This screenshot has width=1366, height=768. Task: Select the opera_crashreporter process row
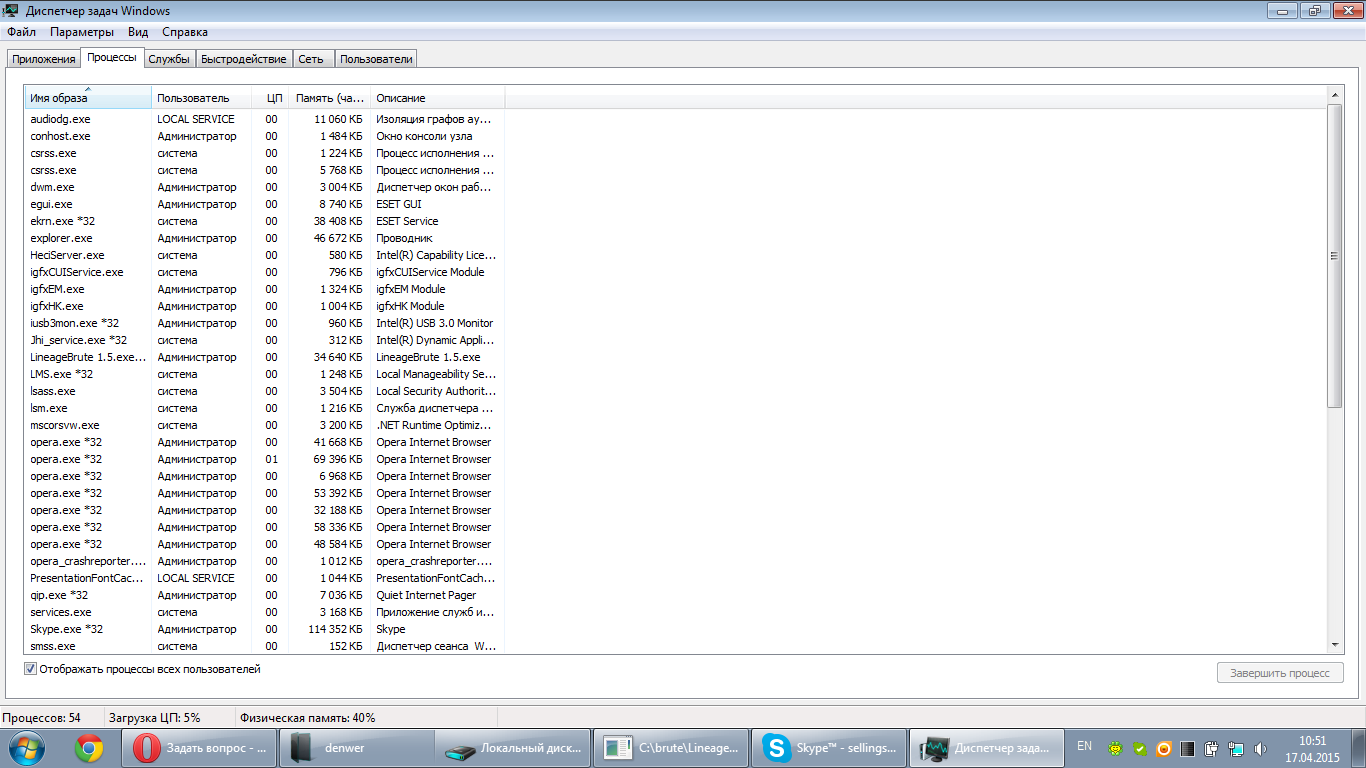pyautogui.click(x=265, y=561)
